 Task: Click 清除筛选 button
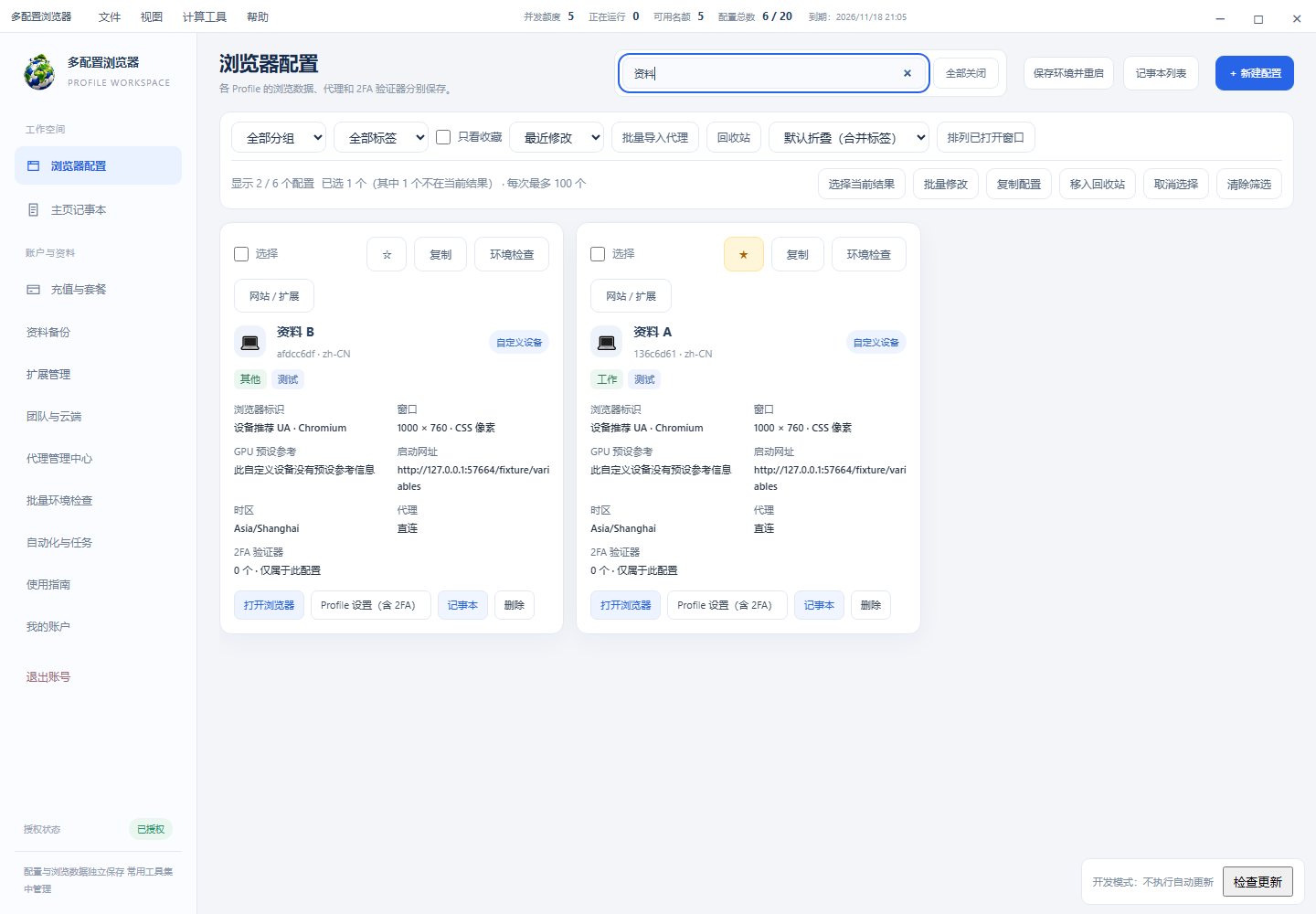pos(1249,184)
